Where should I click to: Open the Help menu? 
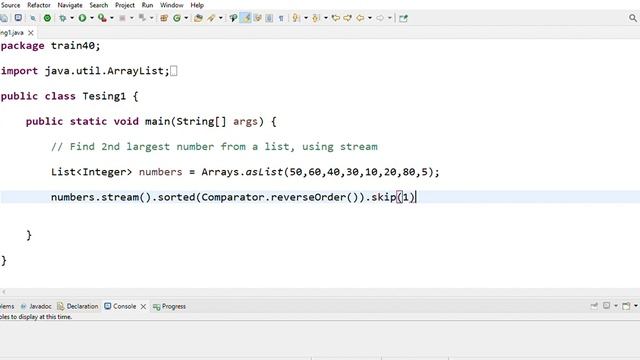[197, 5]
